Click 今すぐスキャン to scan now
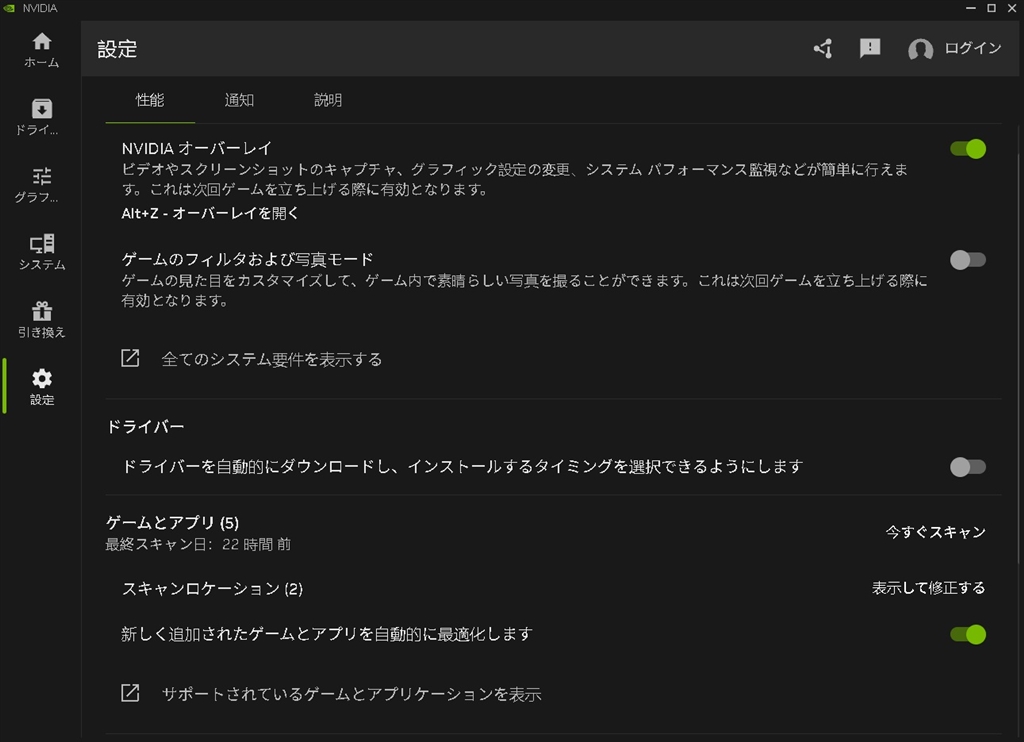The image size is (1024, 742). pyautogui.click(x=935, y=532)
